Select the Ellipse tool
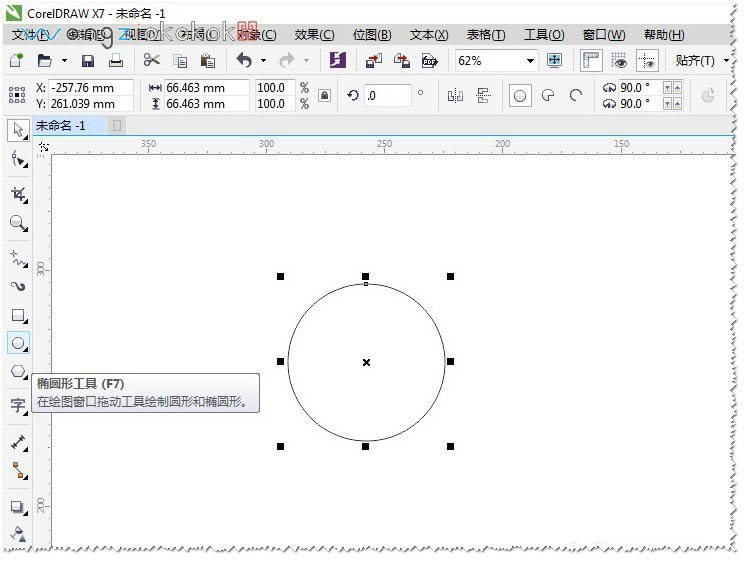 tap(18, 343)
